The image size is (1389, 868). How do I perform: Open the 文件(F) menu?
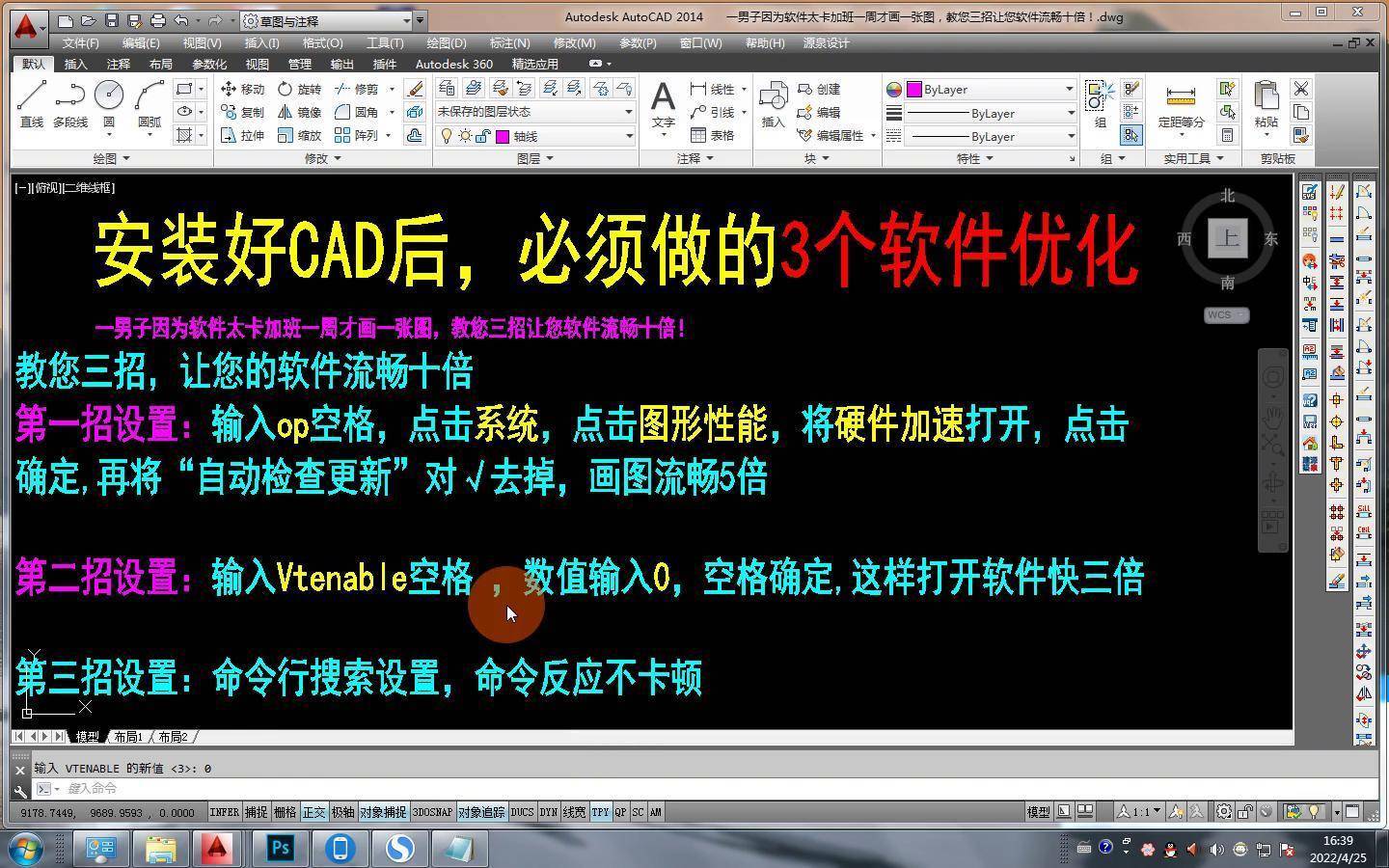click(80, 43)
